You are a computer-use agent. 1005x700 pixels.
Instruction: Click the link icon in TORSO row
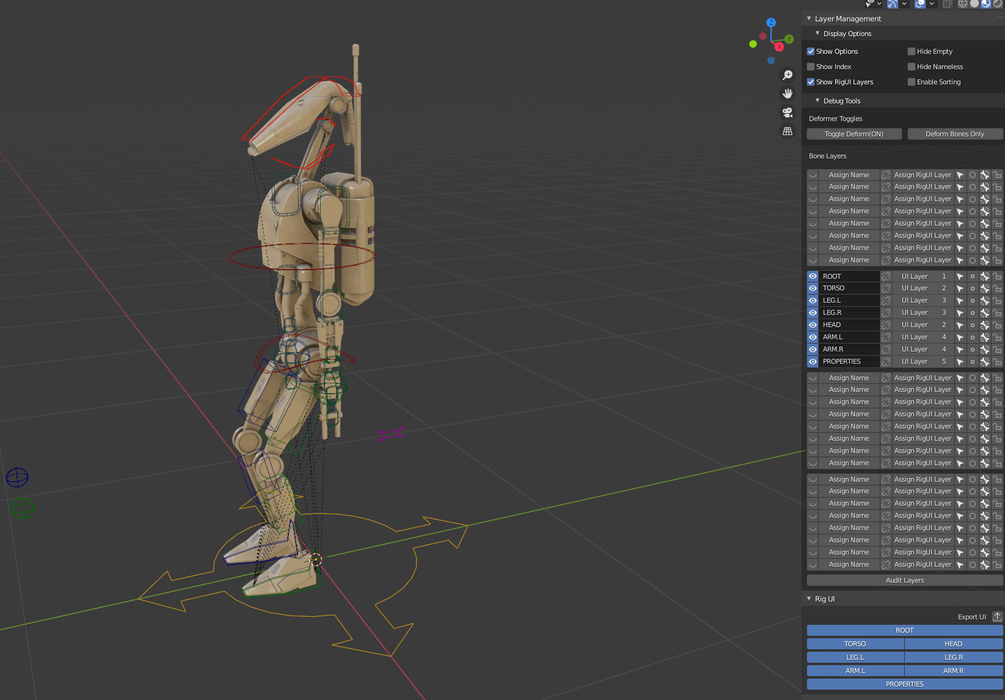coord(886,288)
